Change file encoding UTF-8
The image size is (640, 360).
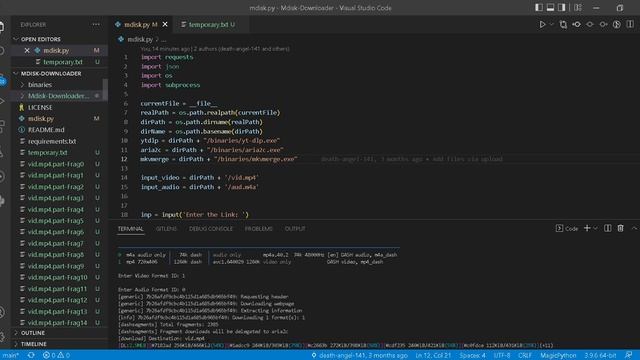click(502, 356)
